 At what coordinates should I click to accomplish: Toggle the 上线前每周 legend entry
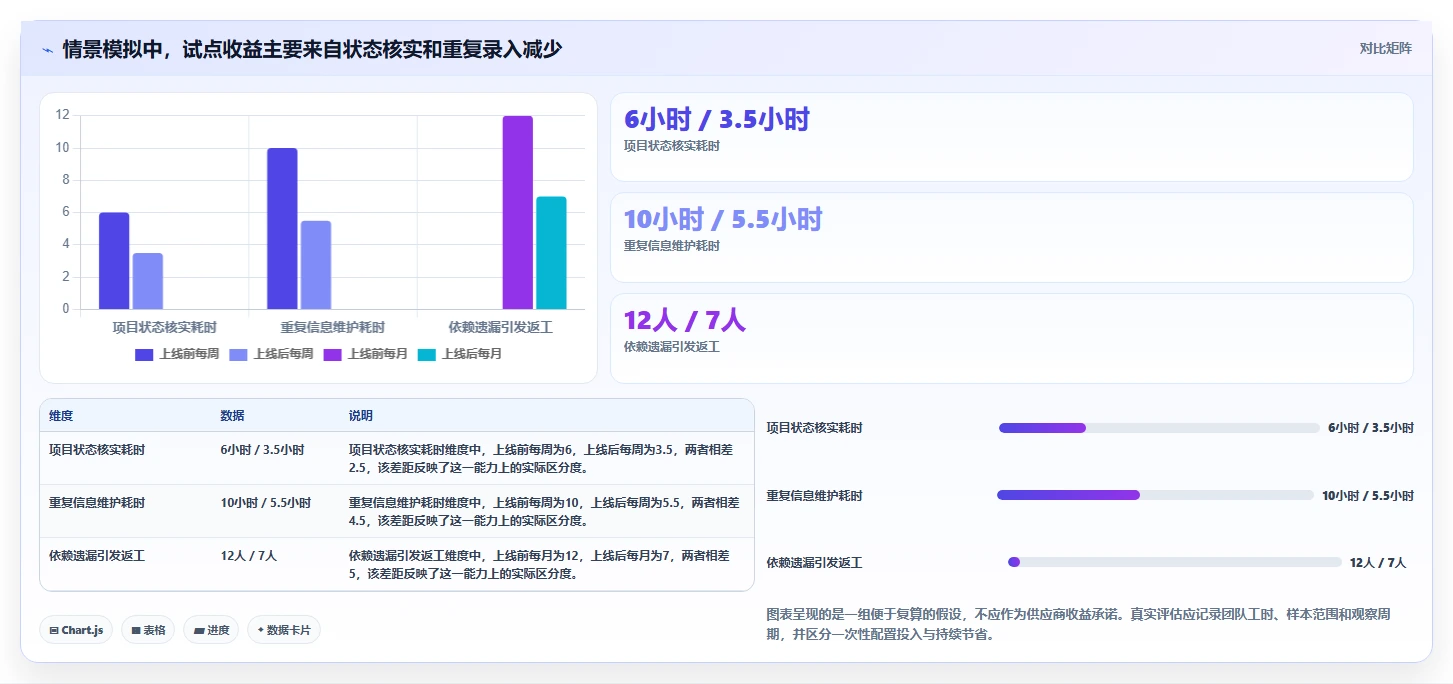tap(177, 354)
